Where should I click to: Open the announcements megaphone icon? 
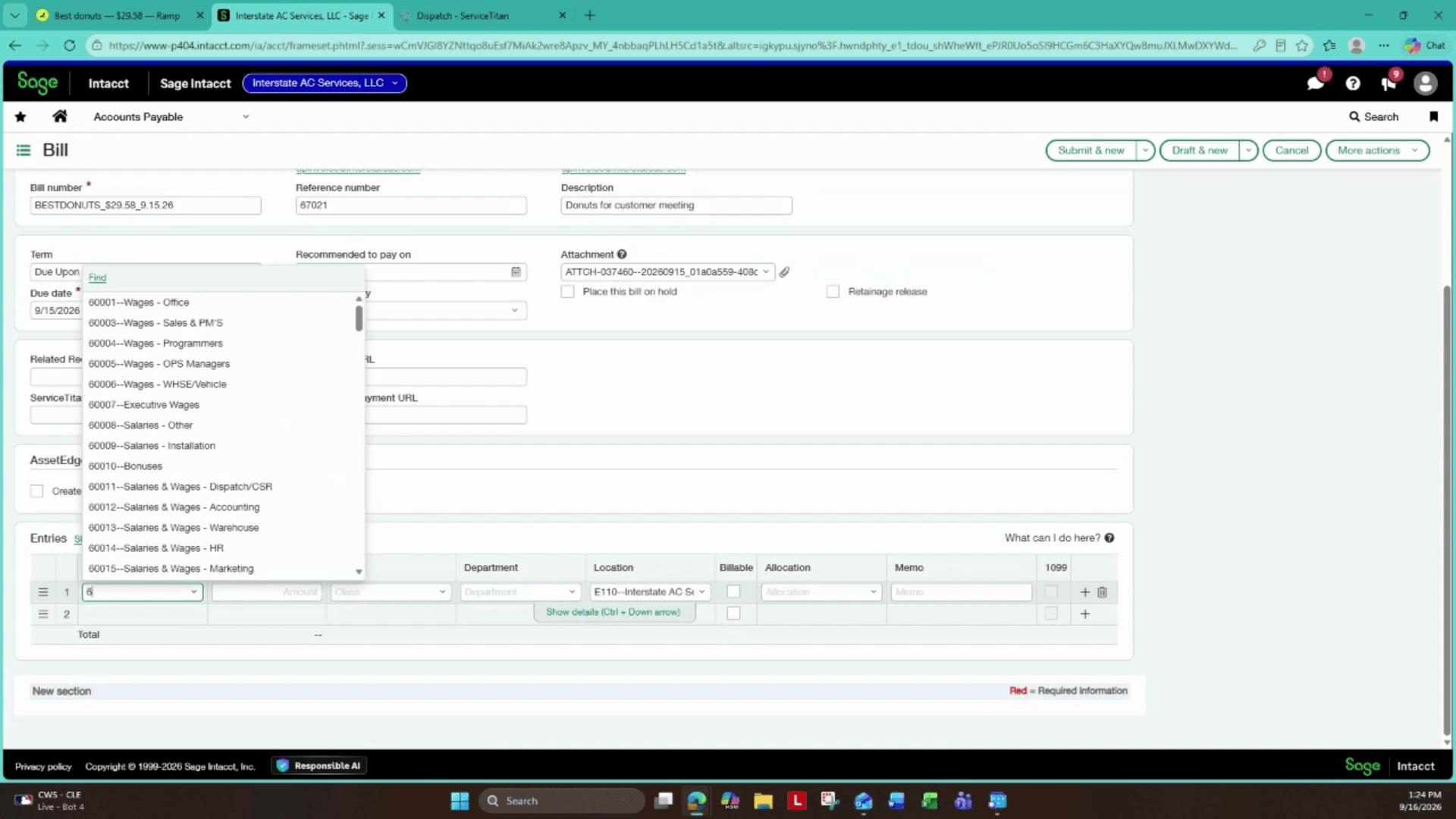1389,83
